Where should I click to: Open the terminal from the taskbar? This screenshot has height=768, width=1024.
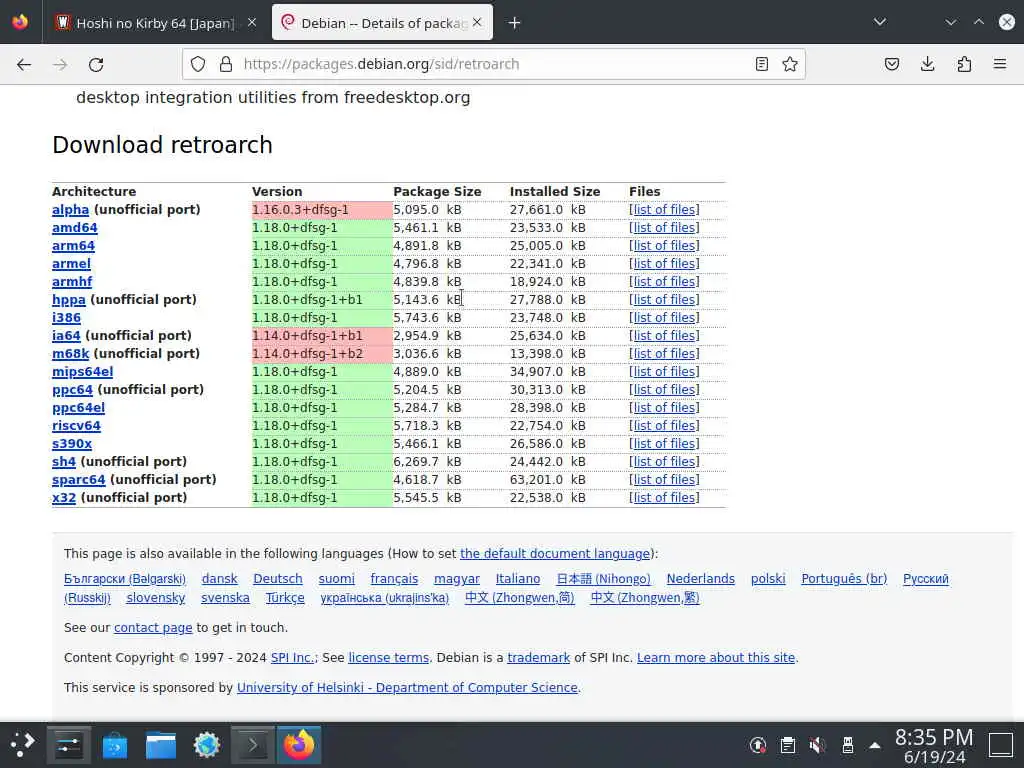(x=253, y=745)
